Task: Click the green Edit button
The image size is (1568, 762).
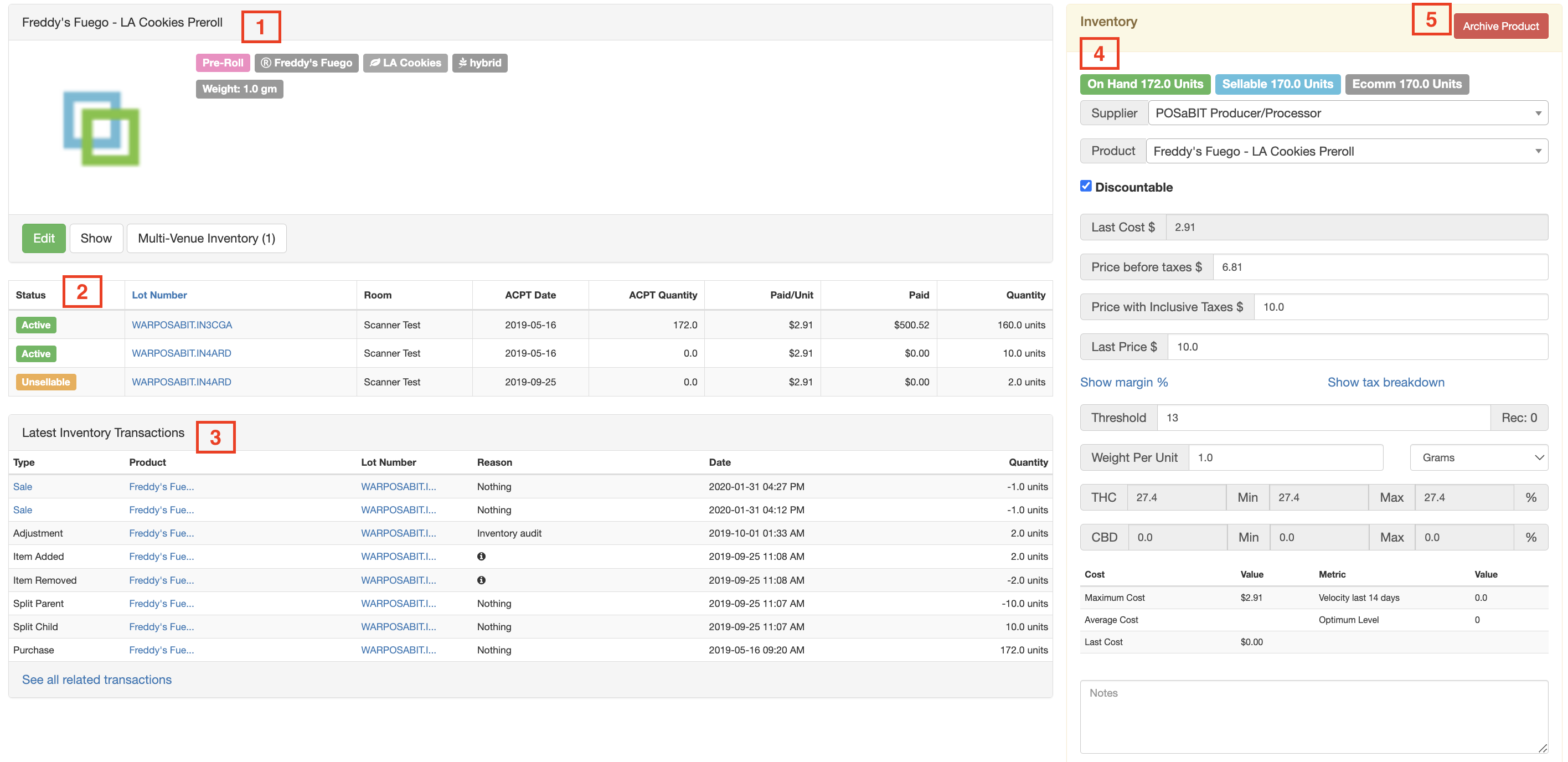Action: click(x=44, y=238)
